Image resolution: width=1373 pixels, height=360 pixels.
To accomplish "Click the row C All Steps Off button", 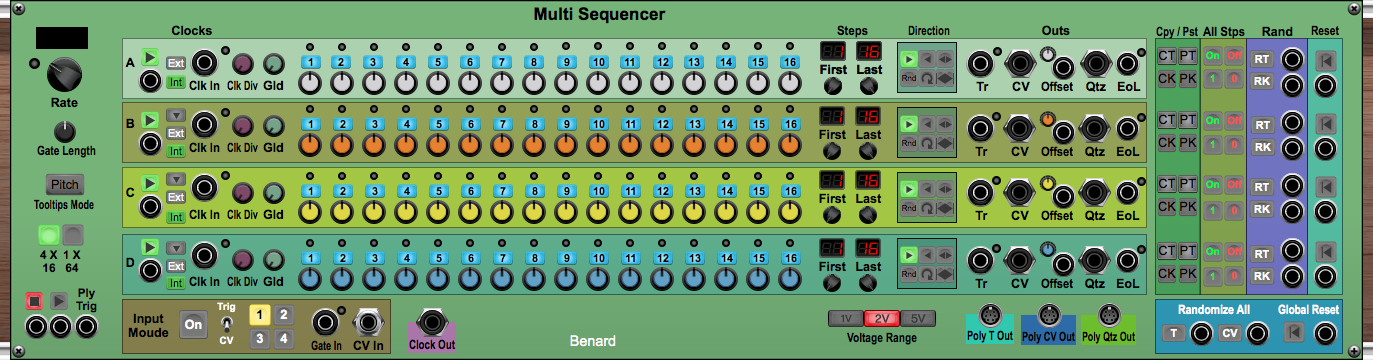I will pos(1233,184).
